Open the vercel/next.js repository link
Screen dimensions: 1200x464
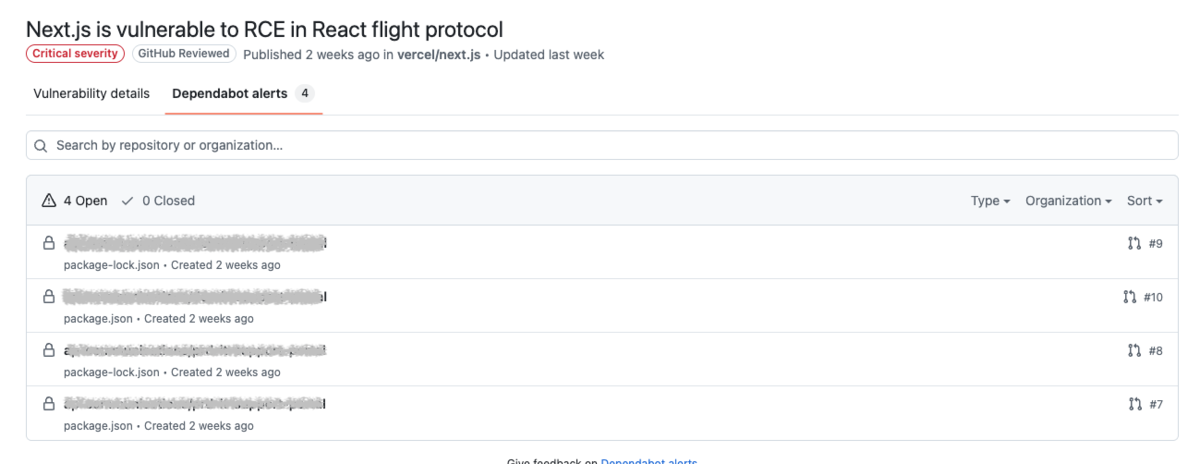point(439,54)
